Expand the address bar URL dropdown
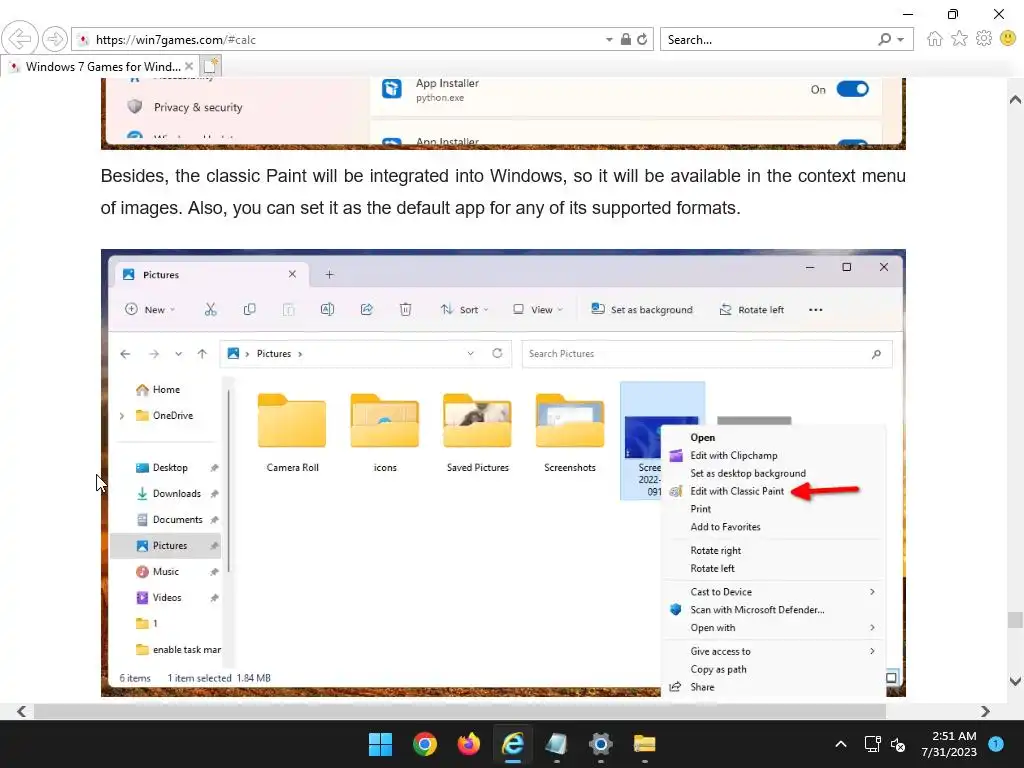The image size is (1024, 768). tap(609, 40)
